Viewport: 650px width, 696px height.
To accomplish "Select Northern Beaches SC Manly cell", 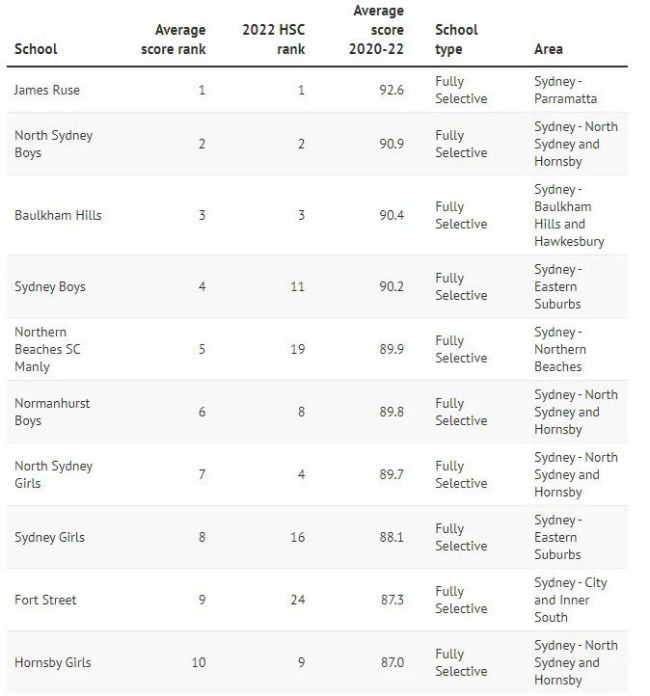I will tap(48, 349).
